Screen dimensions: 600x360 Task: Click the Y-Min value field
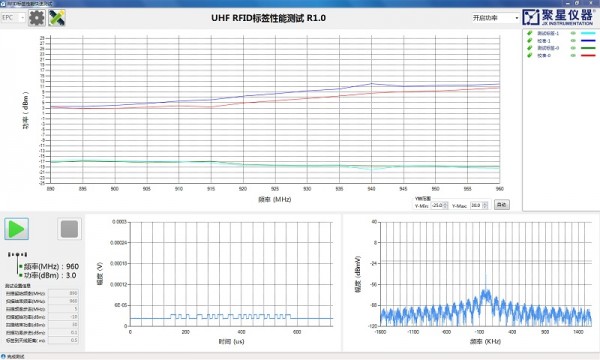point(437,205)
